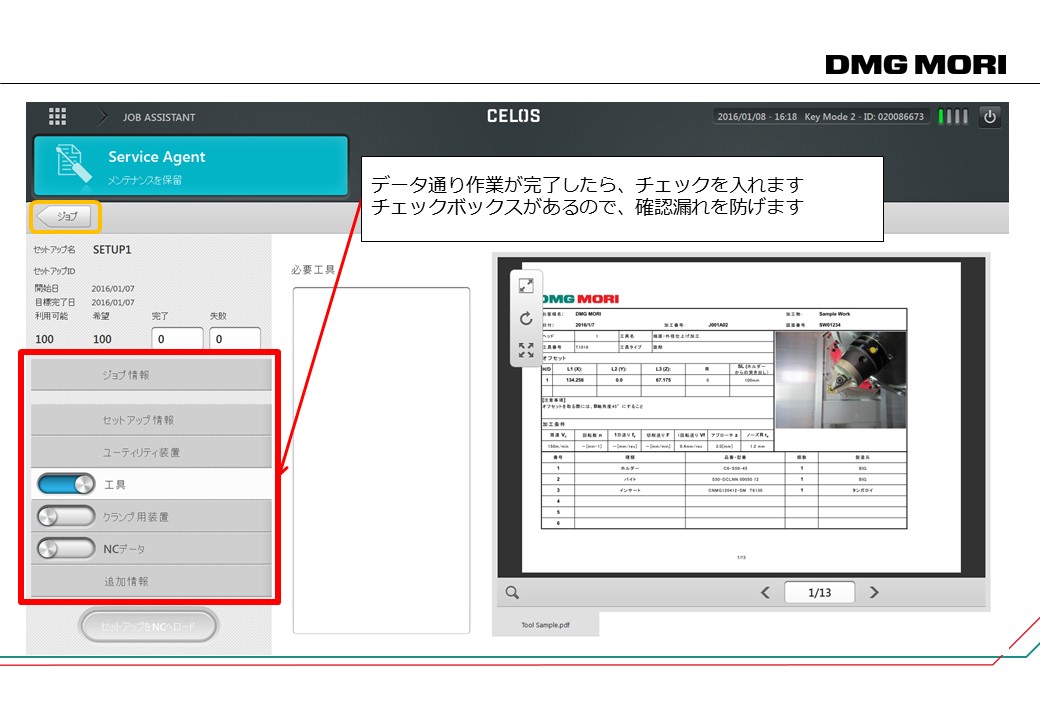Go to the next PDF page

874,592
